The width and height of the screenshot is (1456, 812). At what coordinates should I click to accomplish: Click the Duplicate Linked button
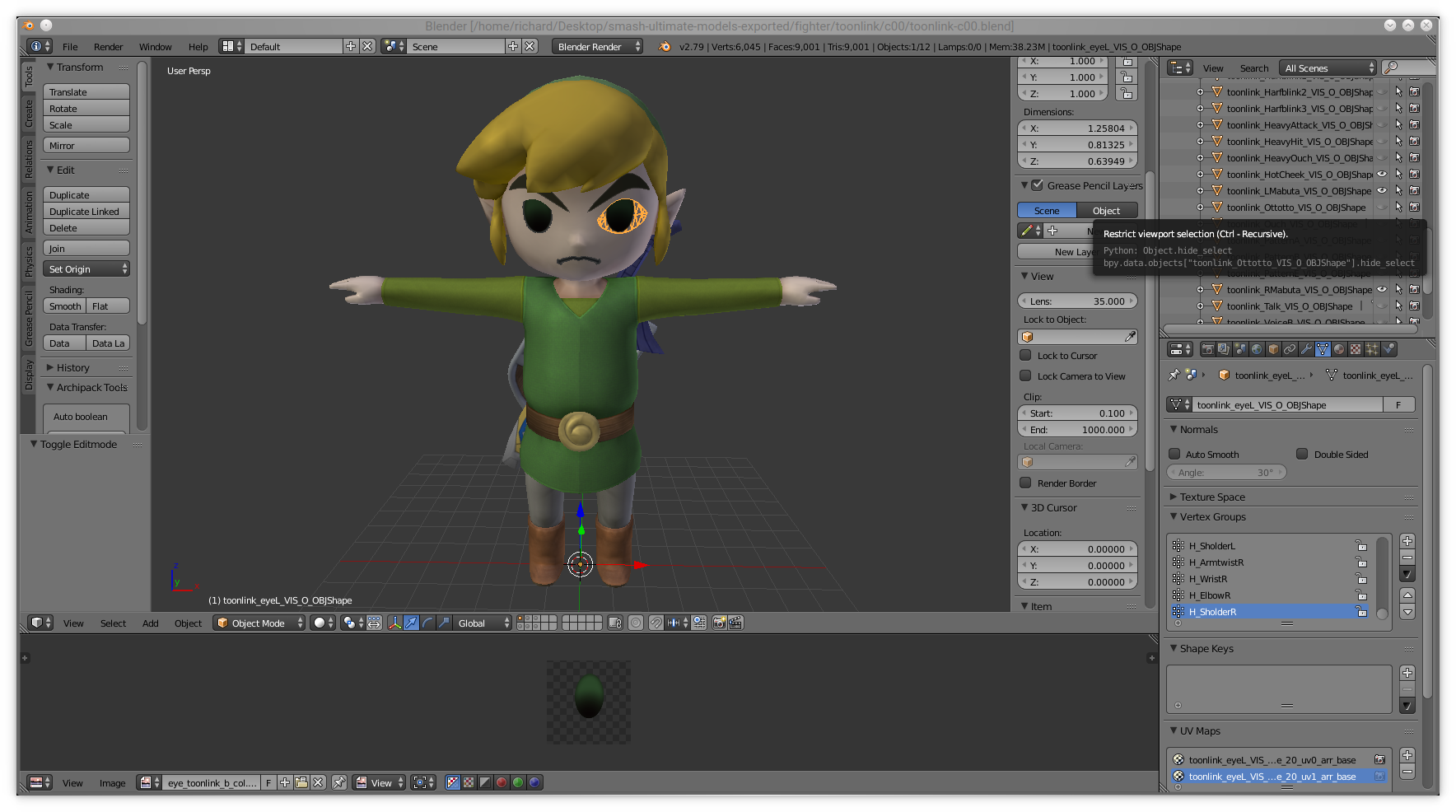(x=86, y=211)
